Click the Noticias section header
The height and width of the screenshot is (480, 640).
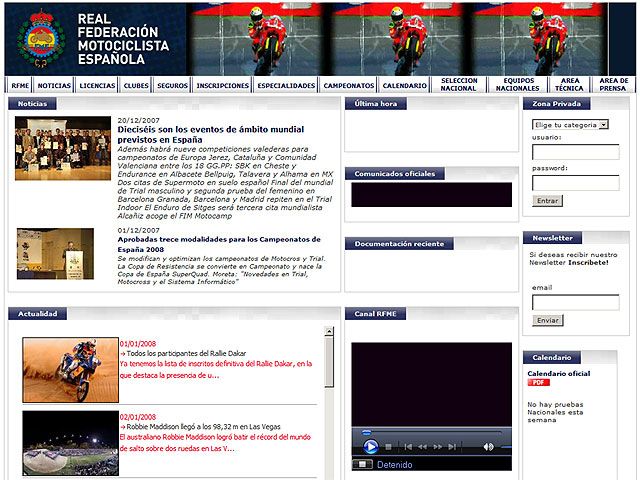pos(32,104)
